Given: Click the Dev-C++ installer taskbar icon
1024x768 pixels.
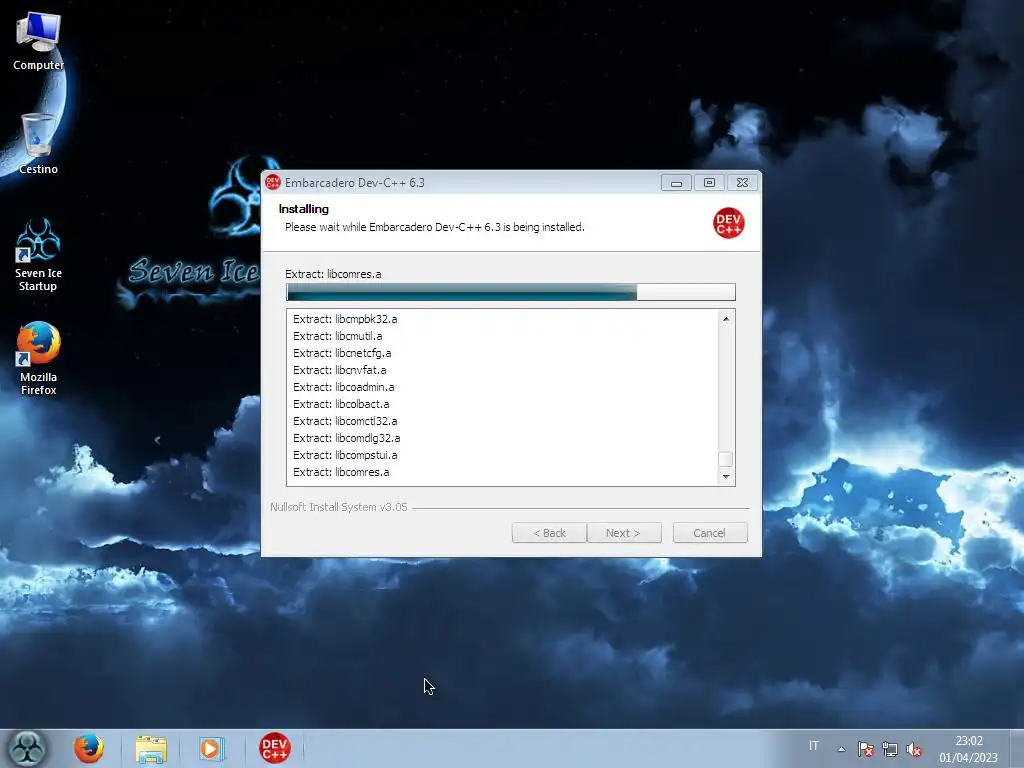Looking at the screenshot, I should tap(274, 748).
